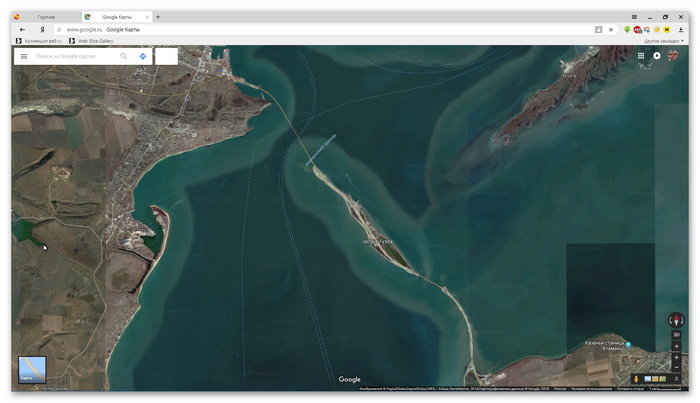This screenshot has height=403, width=700.
Task: Bookmark this page with the star
Action: (x=610, y=30)
